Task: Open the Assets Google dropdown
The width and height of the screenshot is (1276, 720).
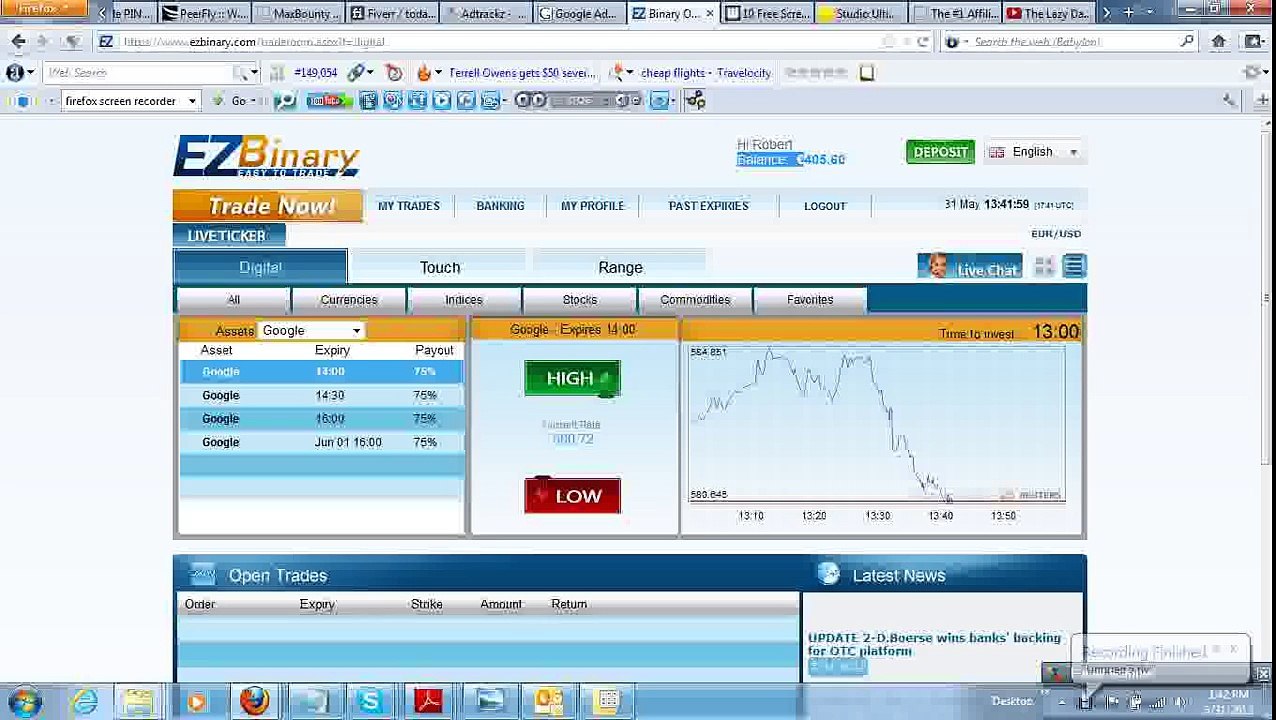Action: tap(310, 330)
